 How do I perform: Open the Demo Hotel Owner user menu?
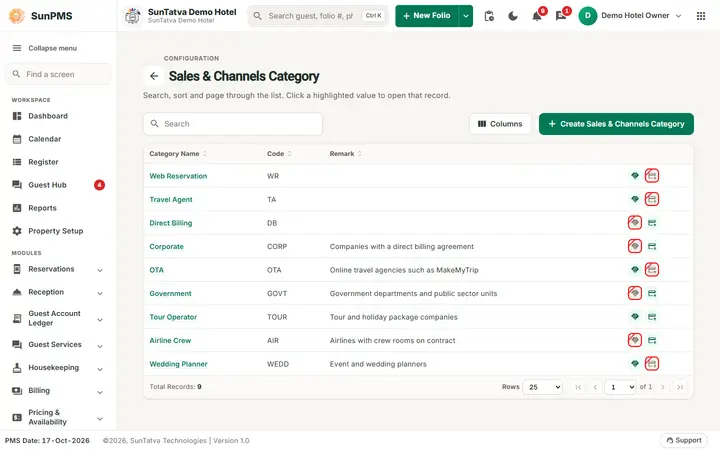click(631, 16)
